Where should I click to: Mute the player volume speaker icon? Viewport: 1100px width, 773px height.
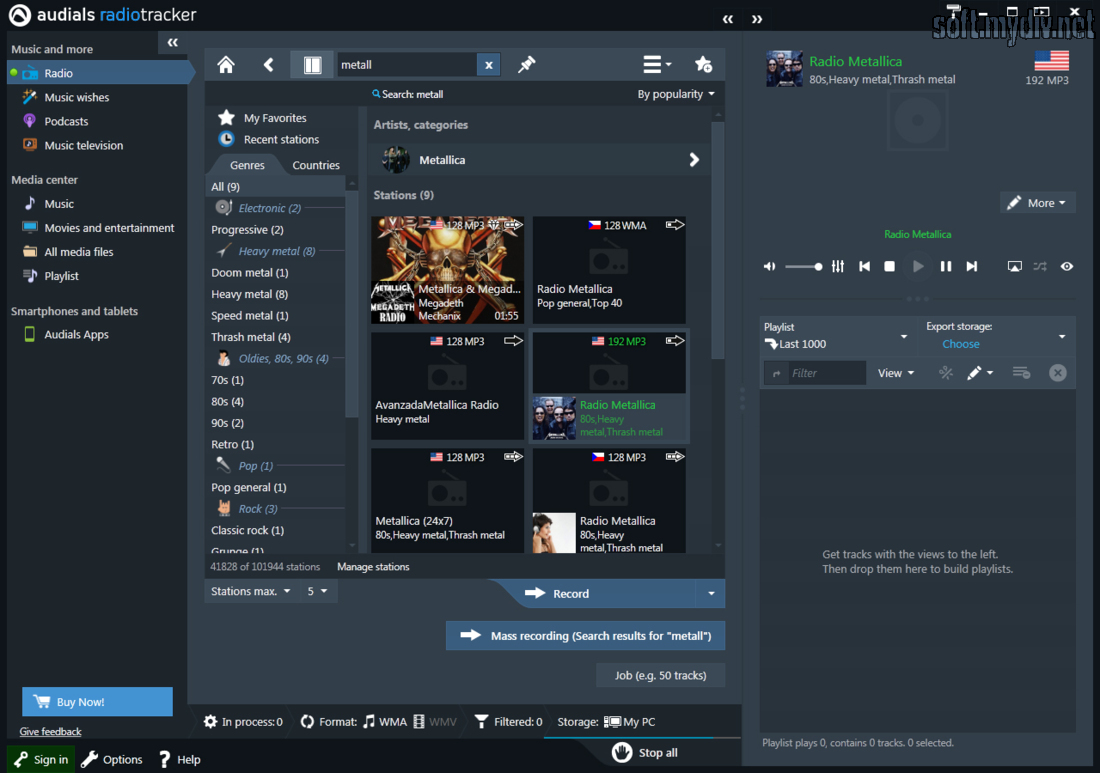coord(770,267)
